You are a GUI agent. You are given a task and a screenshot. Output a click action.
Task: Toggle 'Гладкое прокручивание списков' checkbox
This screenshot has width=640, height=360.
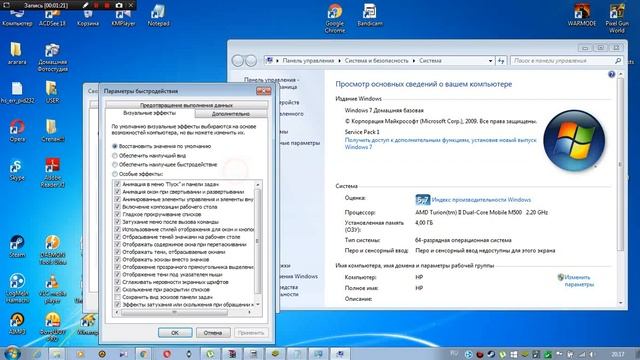118,214
